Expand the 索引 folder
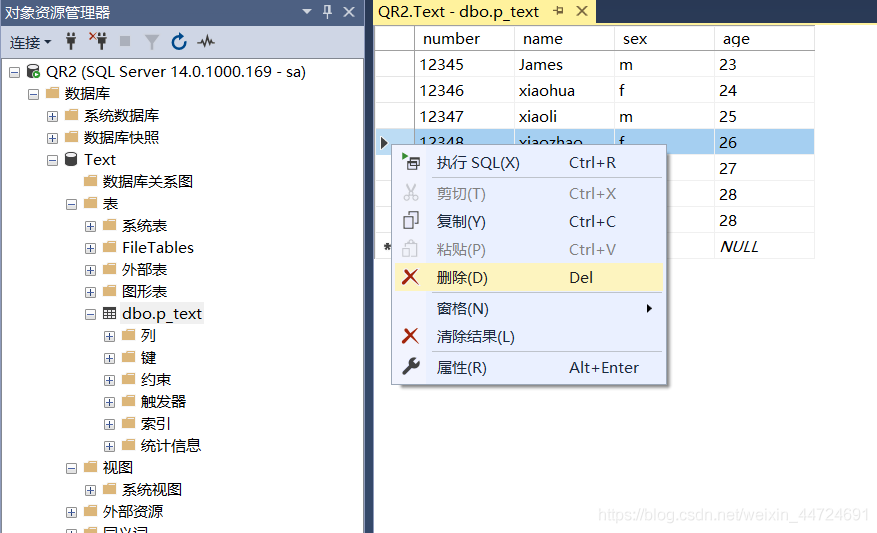877x533 pixels. pyautogui.click(x=110, y=424)
